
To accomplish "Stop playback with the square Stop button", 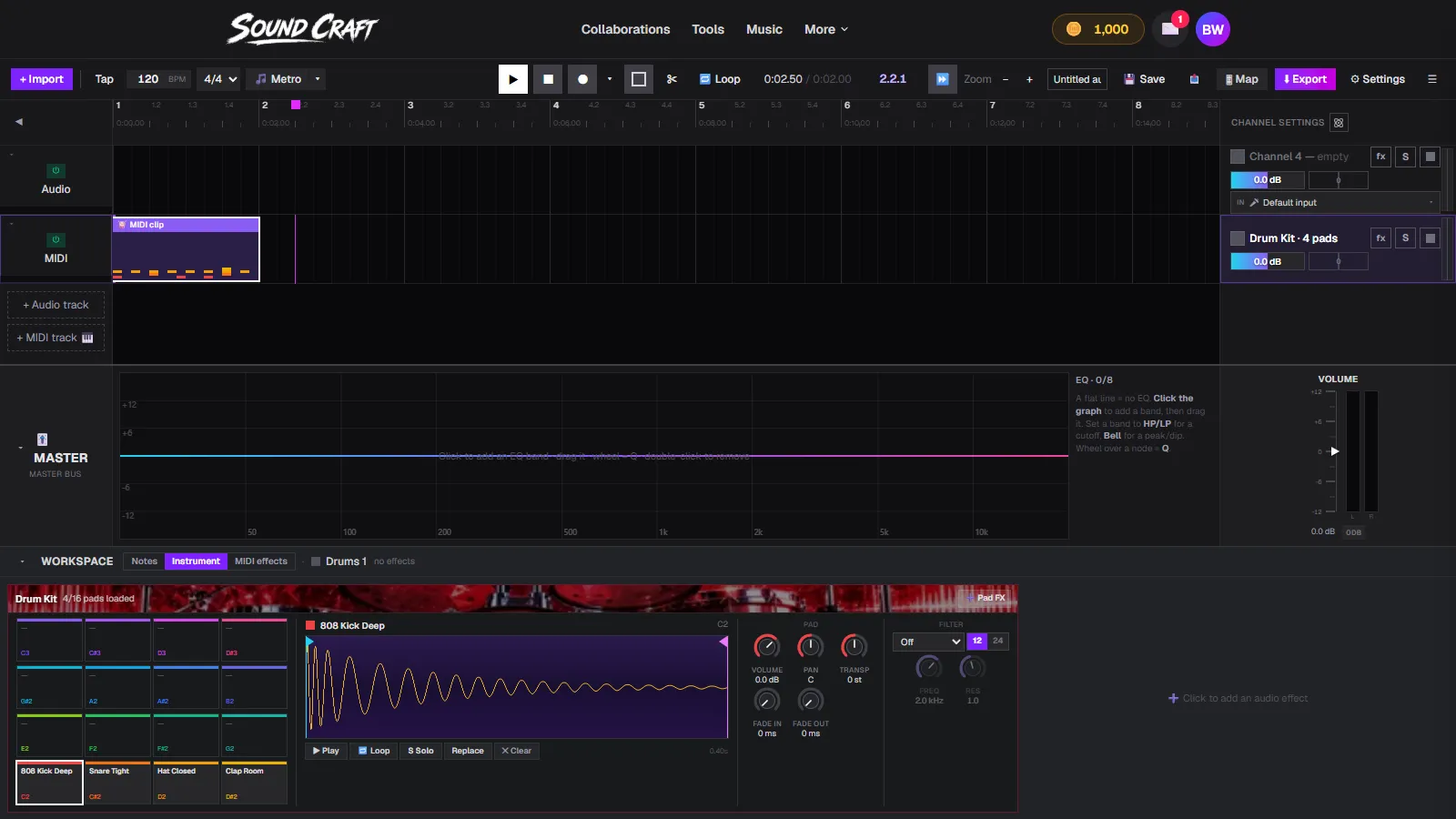I will (x=548, y=79).
